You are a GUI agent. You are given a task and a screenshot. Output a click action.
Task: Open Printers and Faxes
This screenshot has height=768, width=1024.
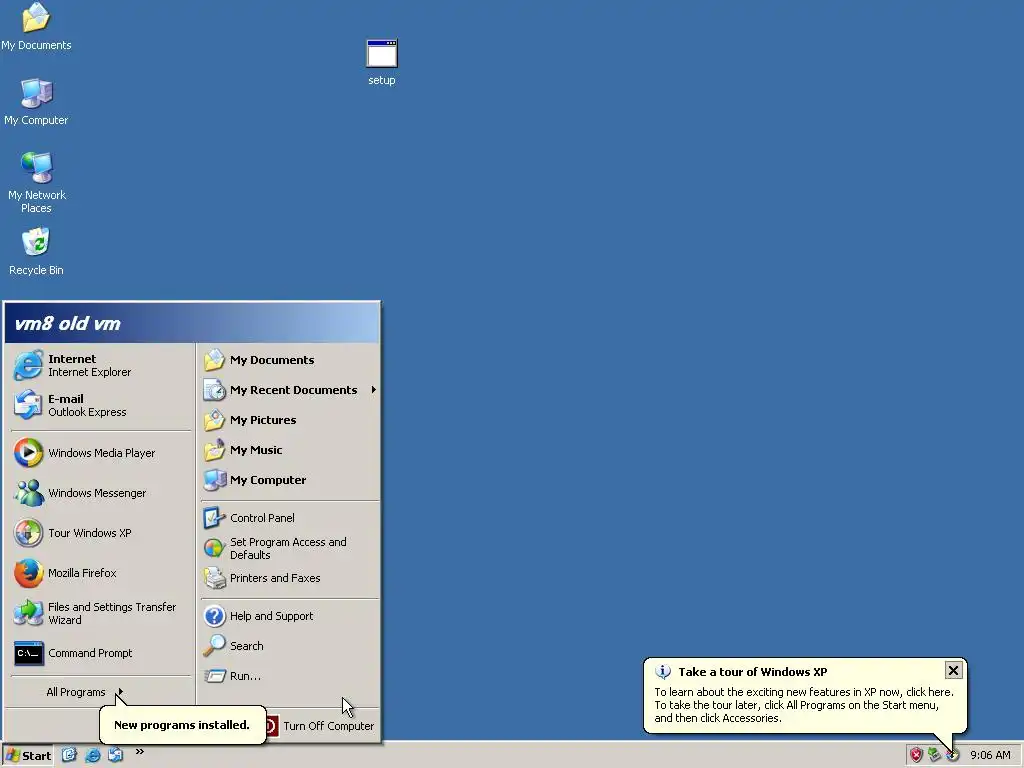pyautogui.click(x=289, y=578)
